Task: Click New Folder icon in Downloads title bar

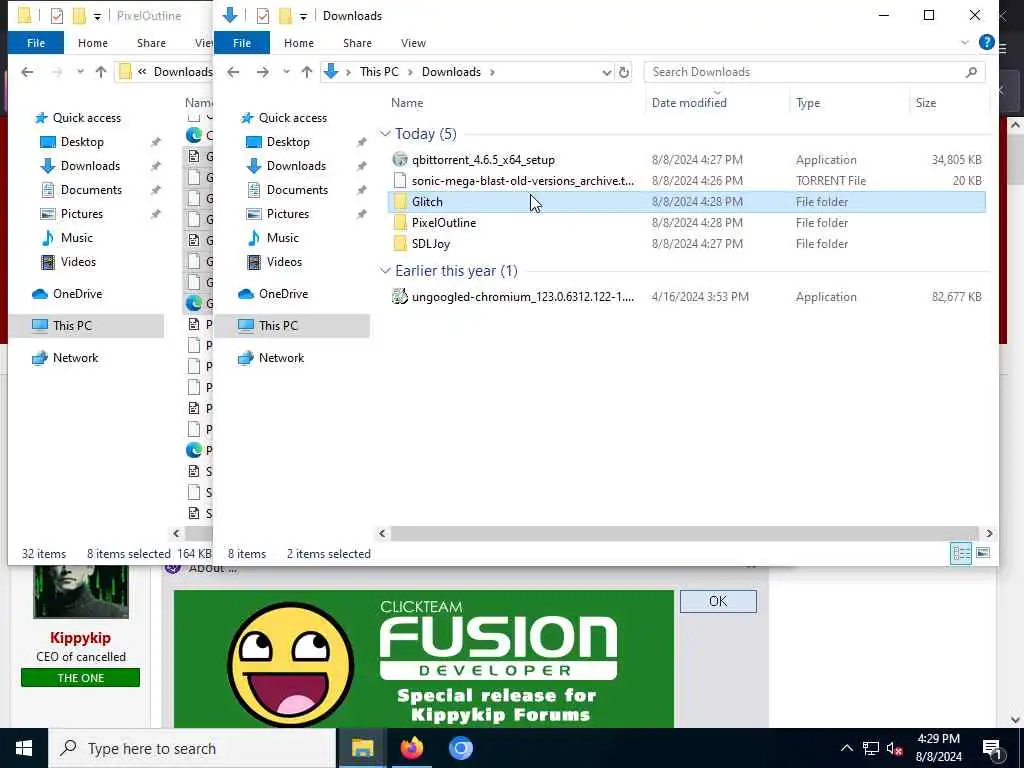Action: (x=285, y=16)
